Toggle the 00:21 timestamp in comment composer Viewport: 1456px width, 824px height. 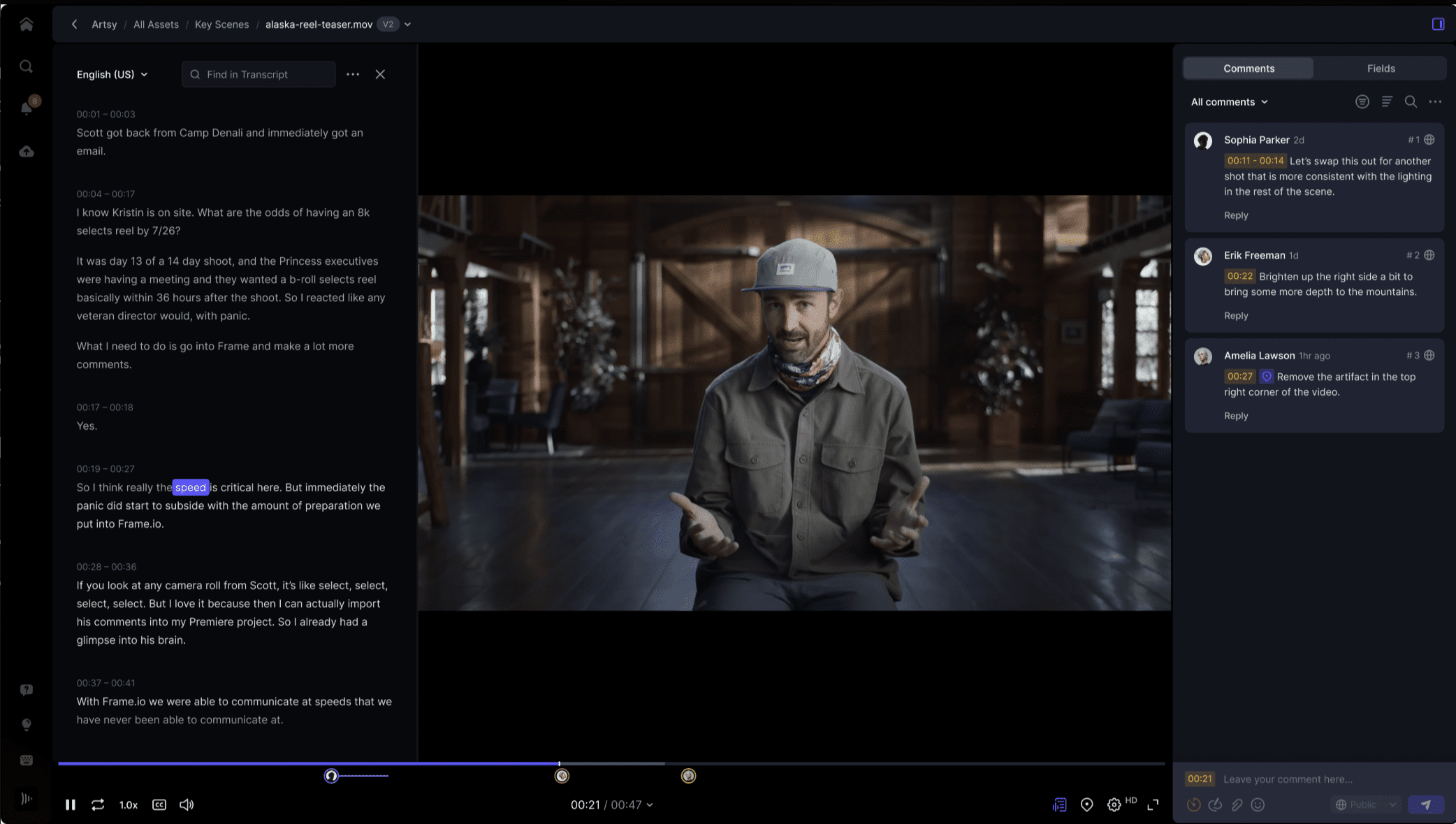[x=1200, y=779]
